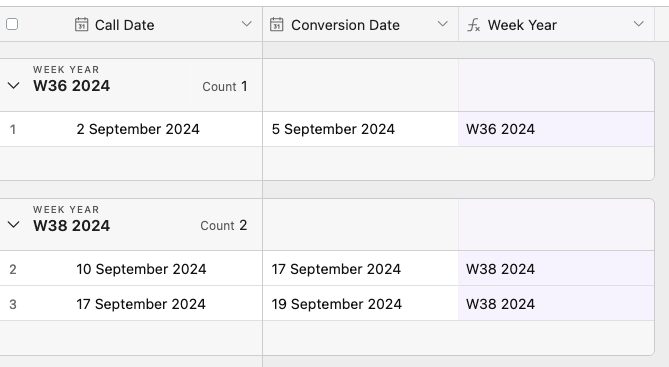Open the Week Year column dropdown arrow
This screenshot has height=367, width=669.
pyautogui.click(x=639, y=24)
